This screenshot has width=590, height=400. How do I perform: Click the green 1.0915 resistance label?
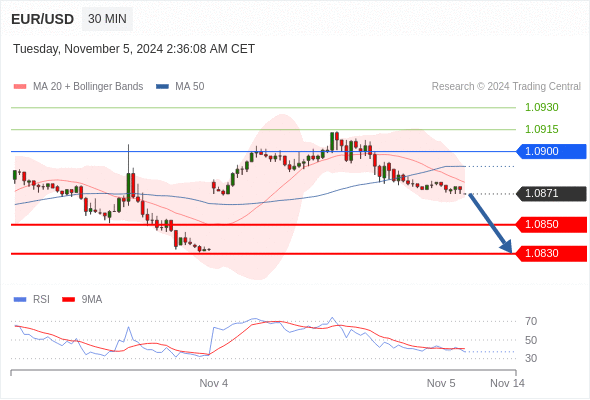(x=541, y=129)
